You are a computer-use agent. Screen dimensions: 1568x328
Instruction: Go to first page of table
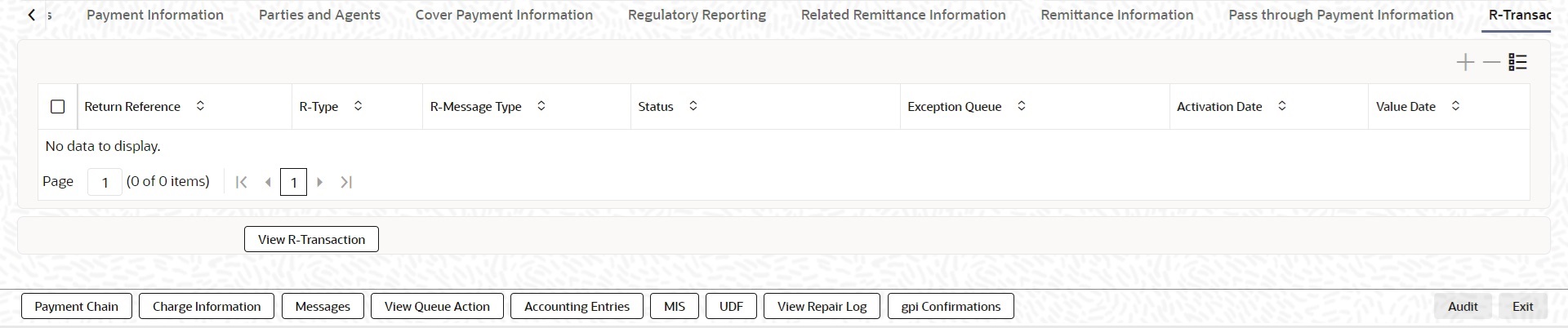point(241,182)
